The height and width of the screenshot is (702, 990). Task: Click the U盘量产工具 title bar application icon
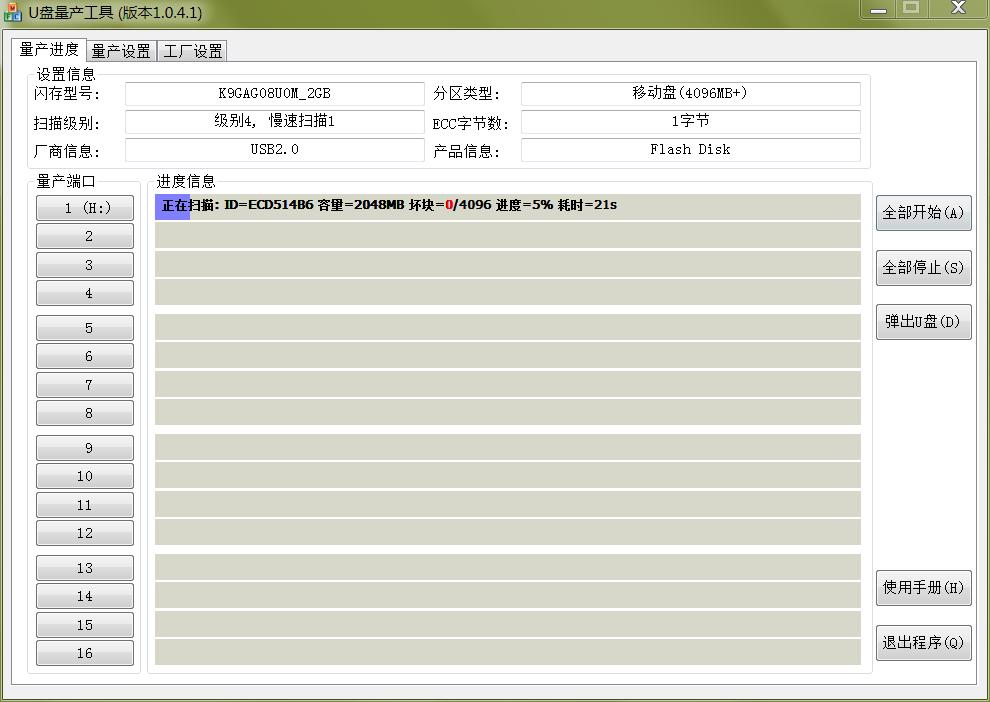(x=14, y=13)
